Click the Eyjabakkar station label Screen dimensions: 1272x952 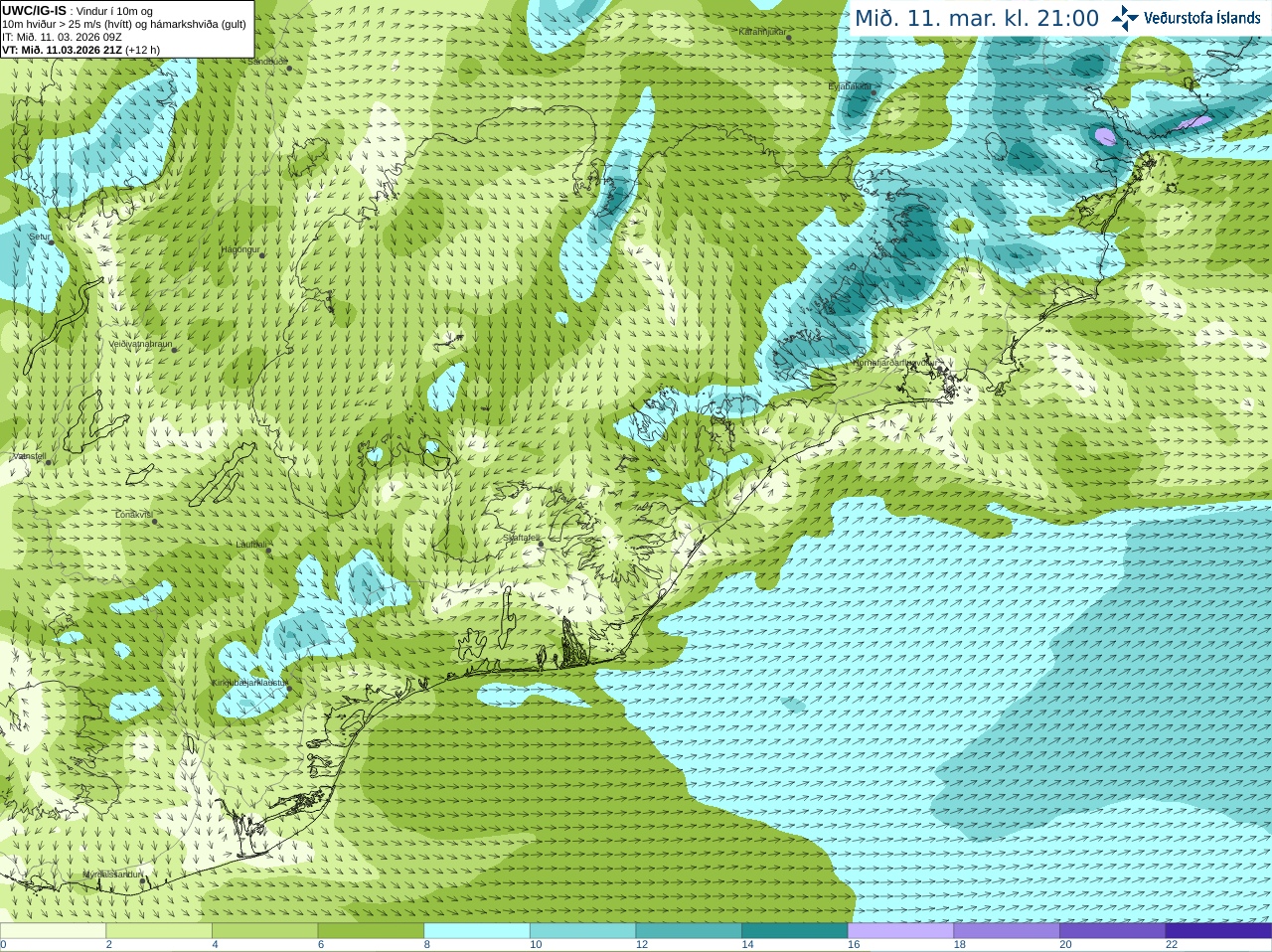coord(850,87)
